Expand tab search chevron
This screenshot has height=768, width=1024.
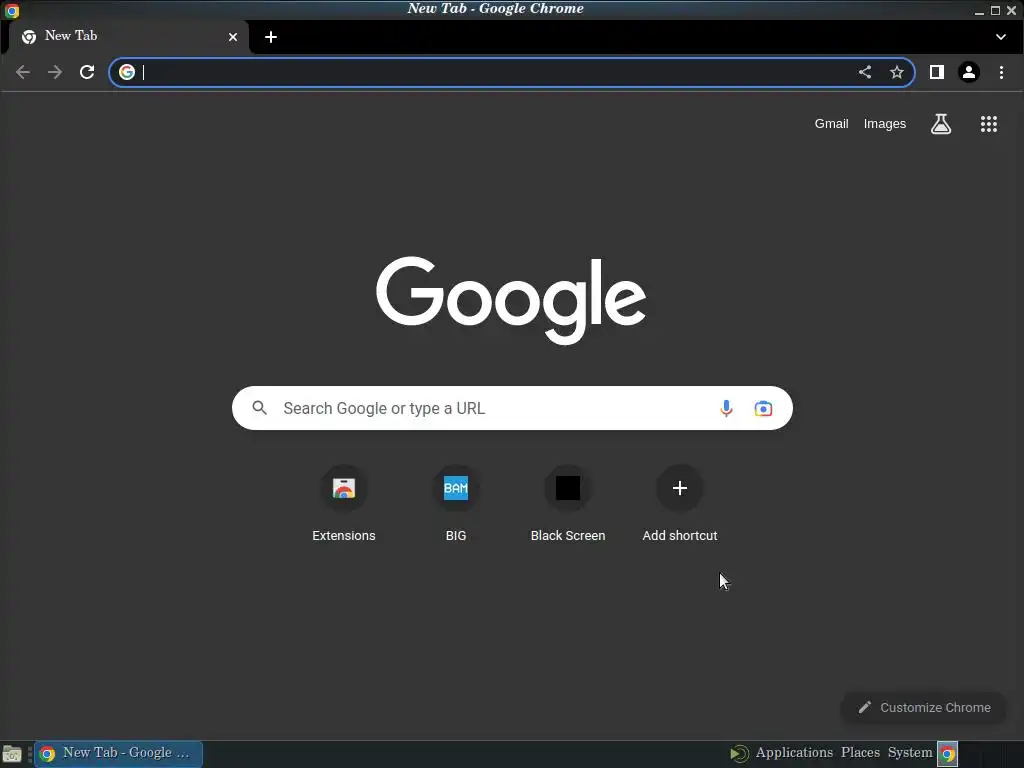pos(1000,37)
